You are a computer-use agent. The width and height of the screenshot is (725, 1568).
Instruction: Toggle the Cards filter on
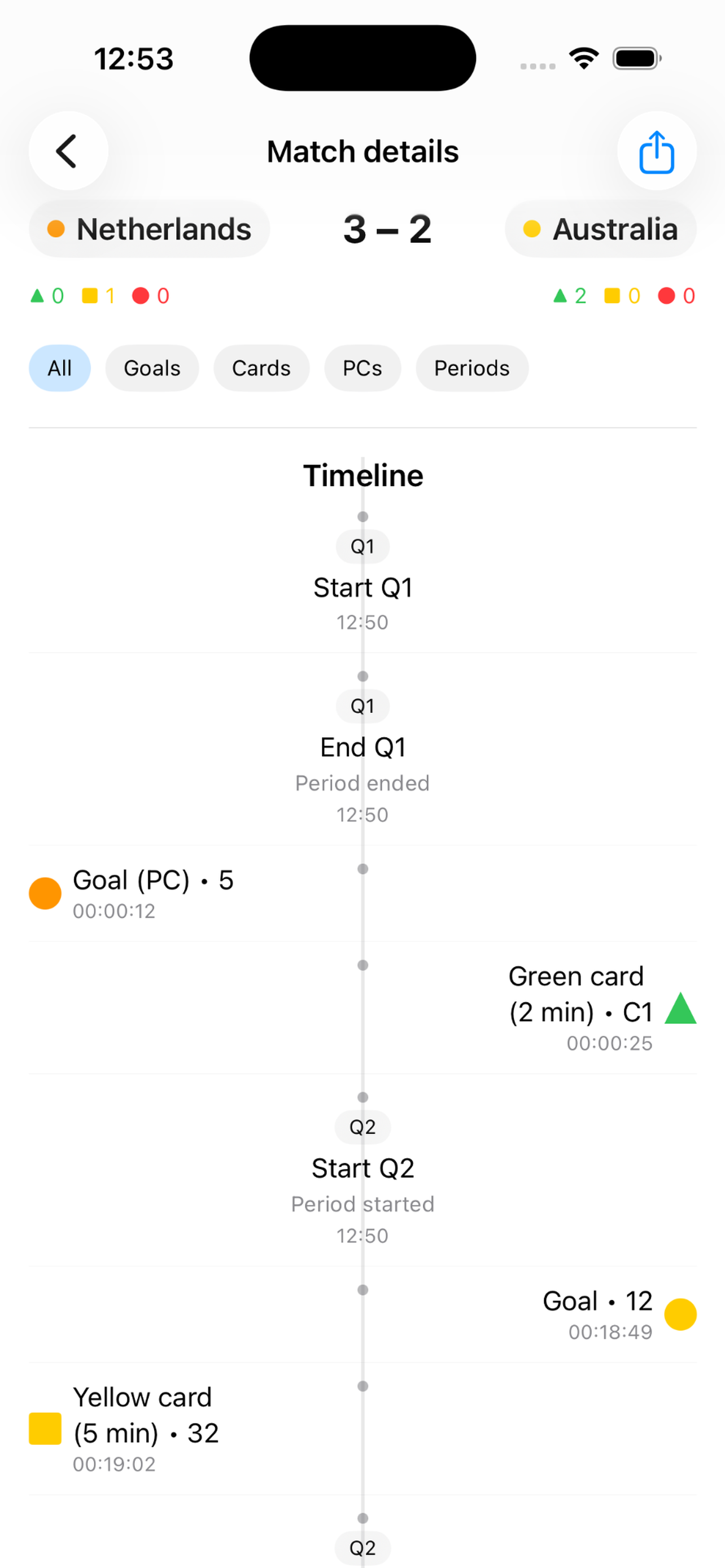pyautogui.click(x=260, y=367)
